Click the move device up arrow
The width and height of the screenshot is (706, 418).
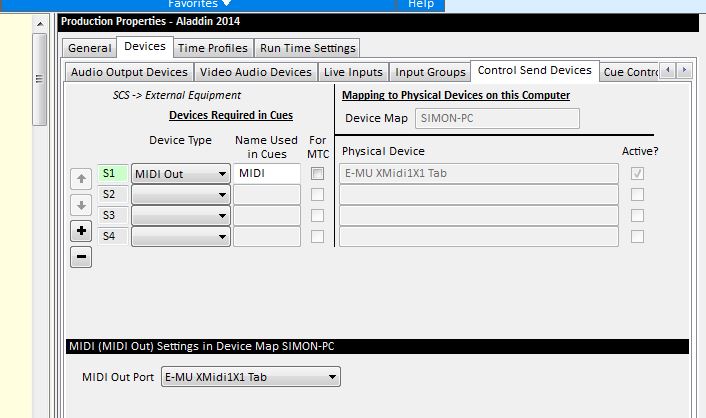tap(82, 180)
